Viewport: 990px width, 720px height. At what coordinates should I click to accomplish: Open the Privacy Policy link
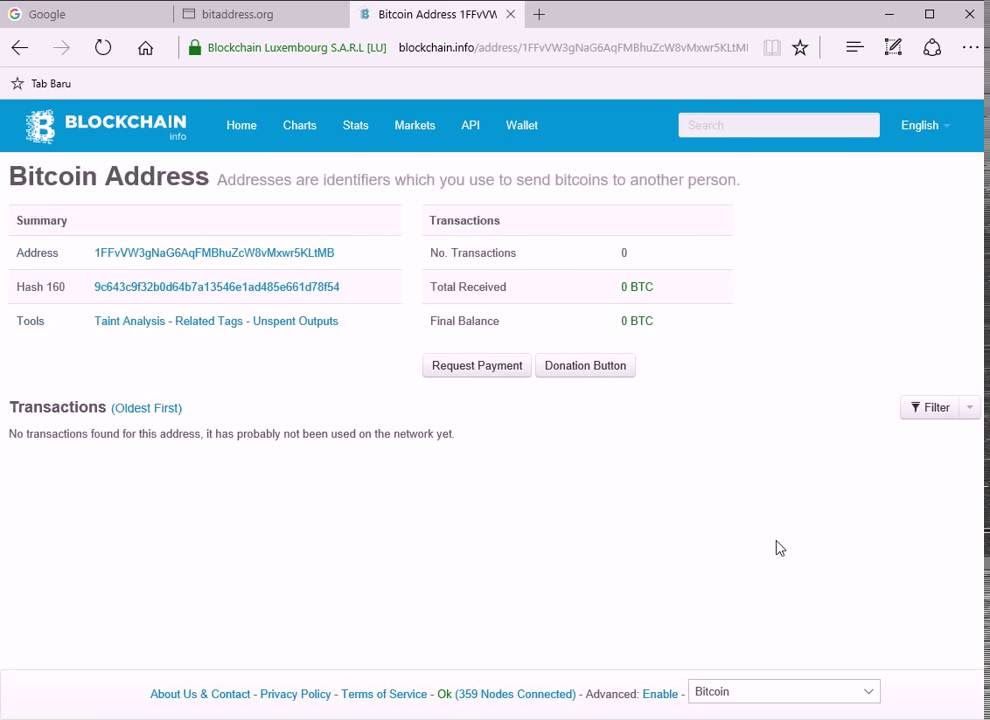pyautogui.click(x=295, y=694)
